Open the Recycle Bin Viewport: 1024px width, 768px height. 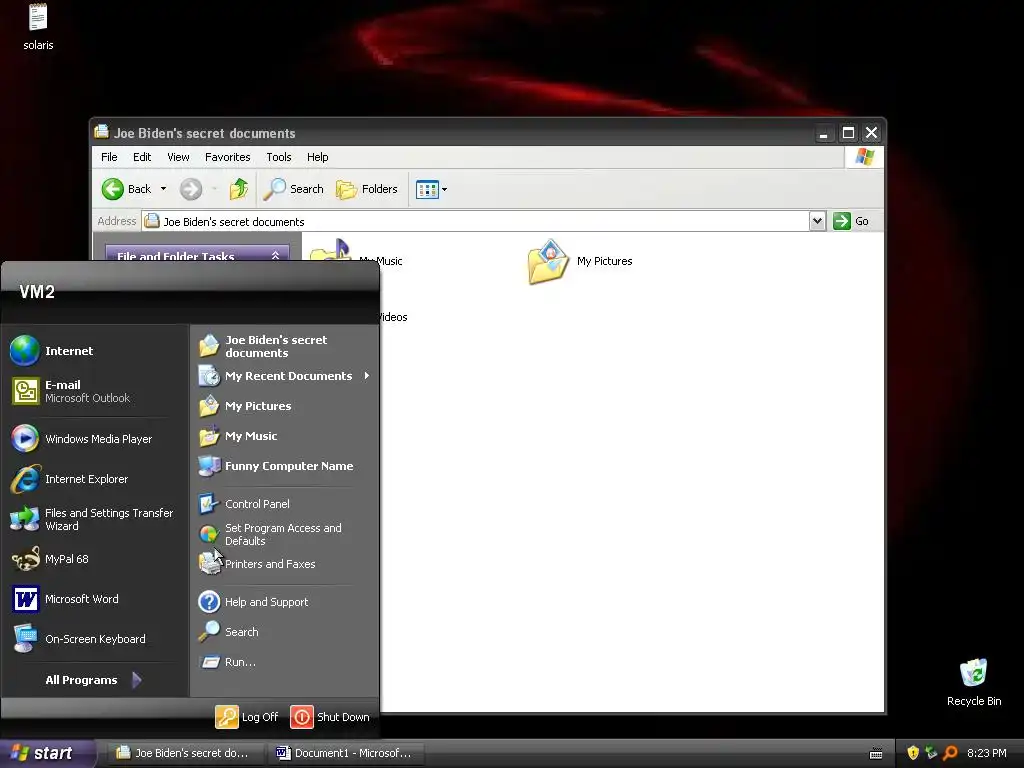tap(974, 682)
